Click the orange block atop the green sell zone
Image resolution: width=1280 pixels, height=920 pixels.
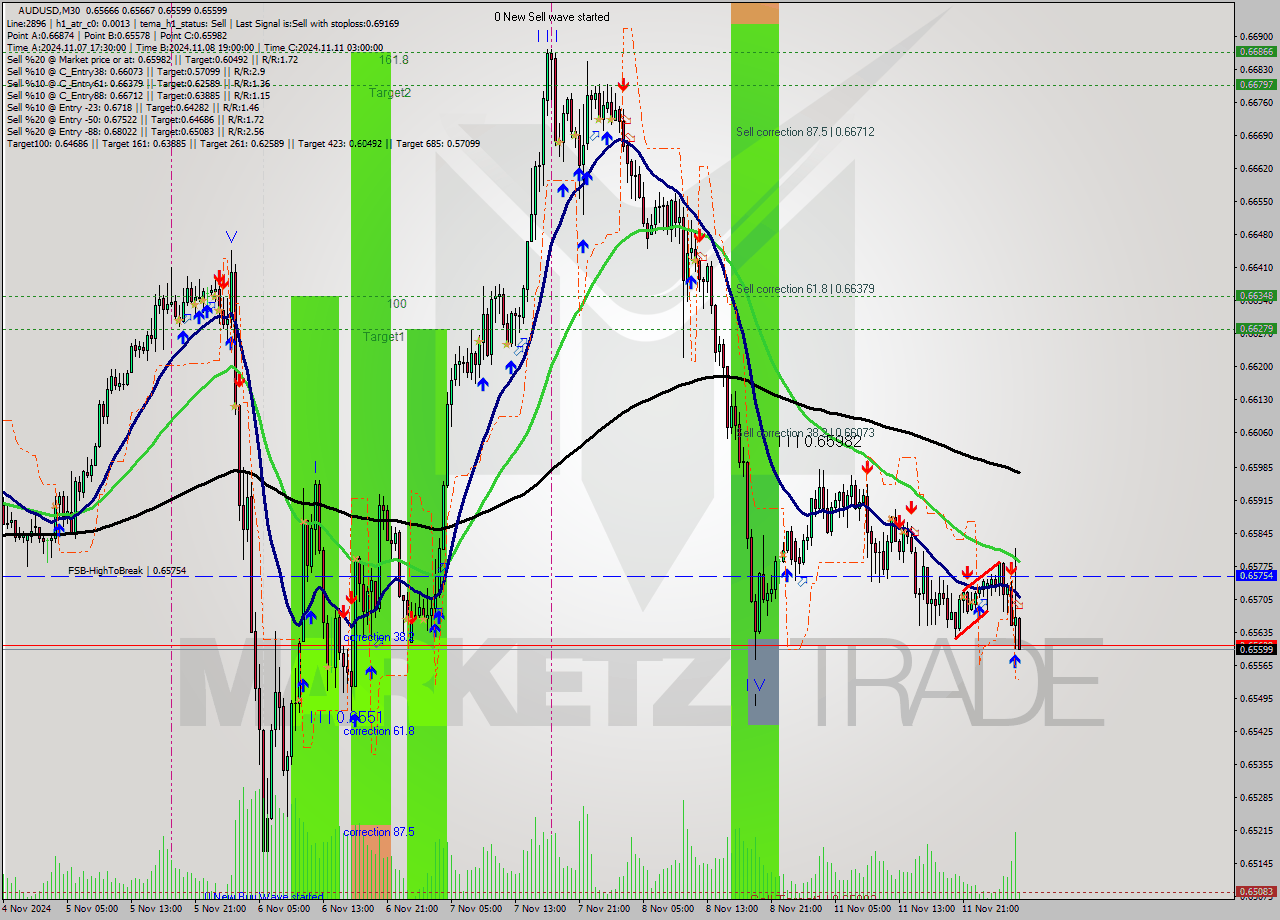pos(754,13)
